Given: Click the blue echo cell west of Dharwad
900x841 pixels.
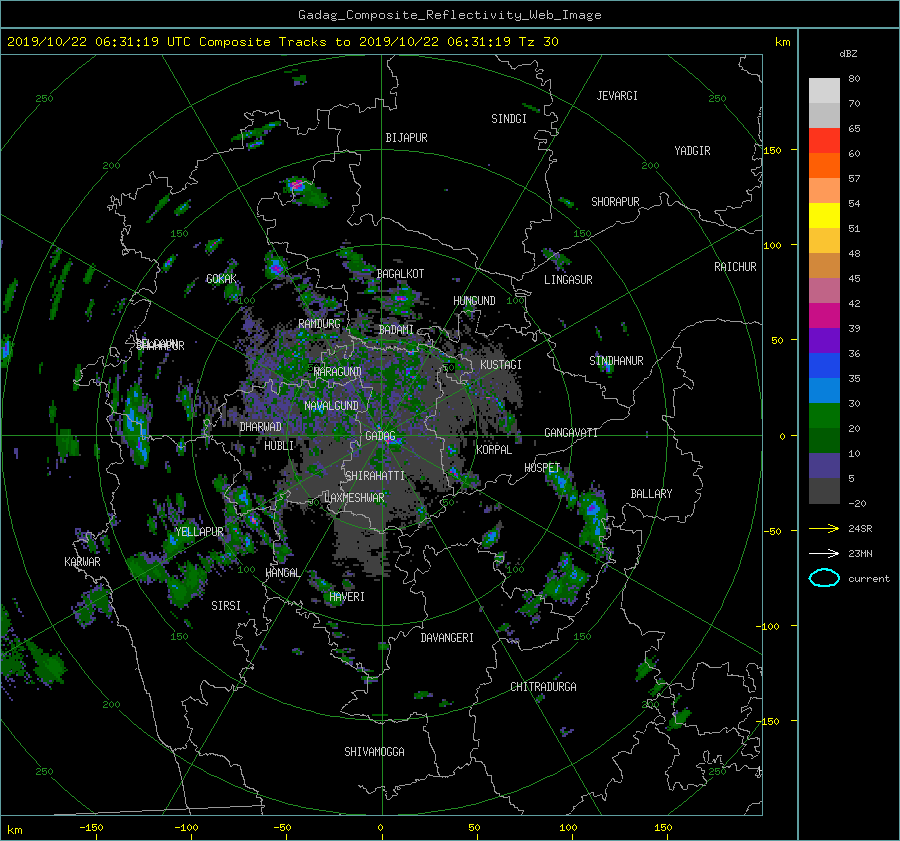Looking at the screenshot, I should click(x=135, y=425).
